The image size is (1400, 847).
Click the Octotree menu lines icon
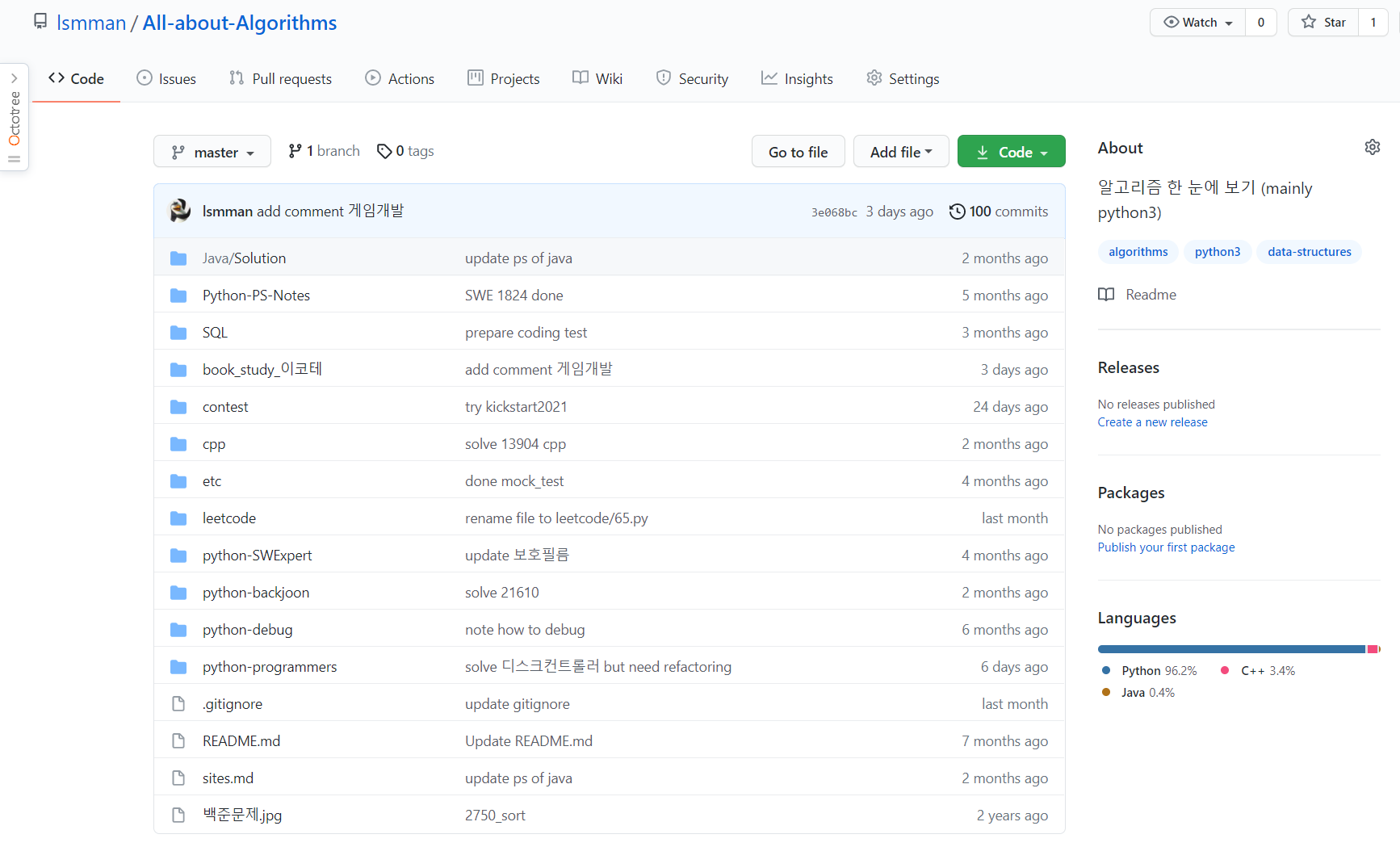[15, 159]
